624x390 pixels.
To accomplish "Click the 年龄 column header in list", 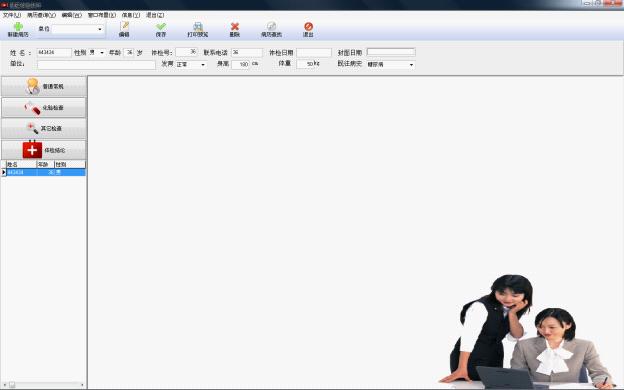I will pos(45,164).
